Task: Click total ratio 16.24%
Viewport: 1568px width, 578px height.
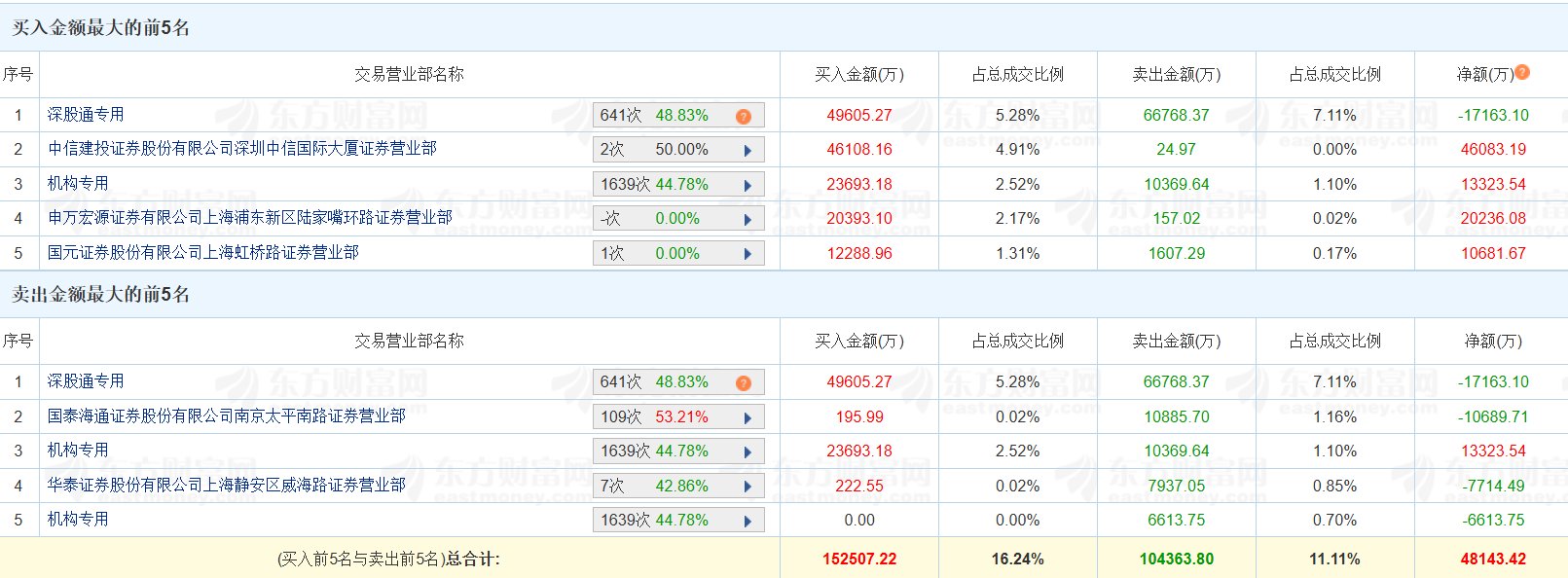Action: tap(1018, 560)
